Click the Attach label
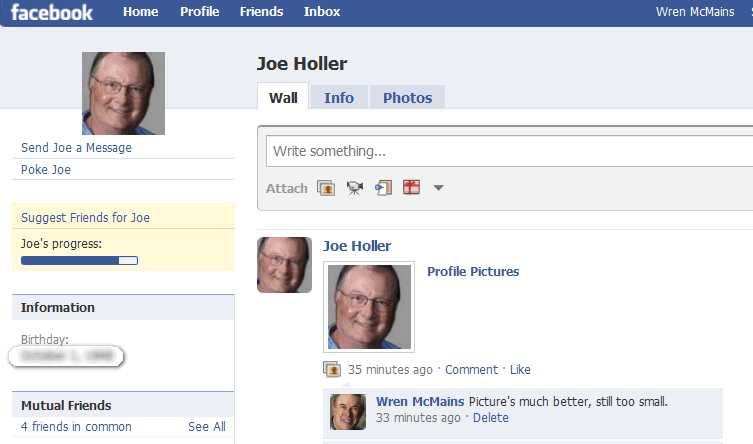Viewport: 753px width, 444px height. (x=286, y=188)
